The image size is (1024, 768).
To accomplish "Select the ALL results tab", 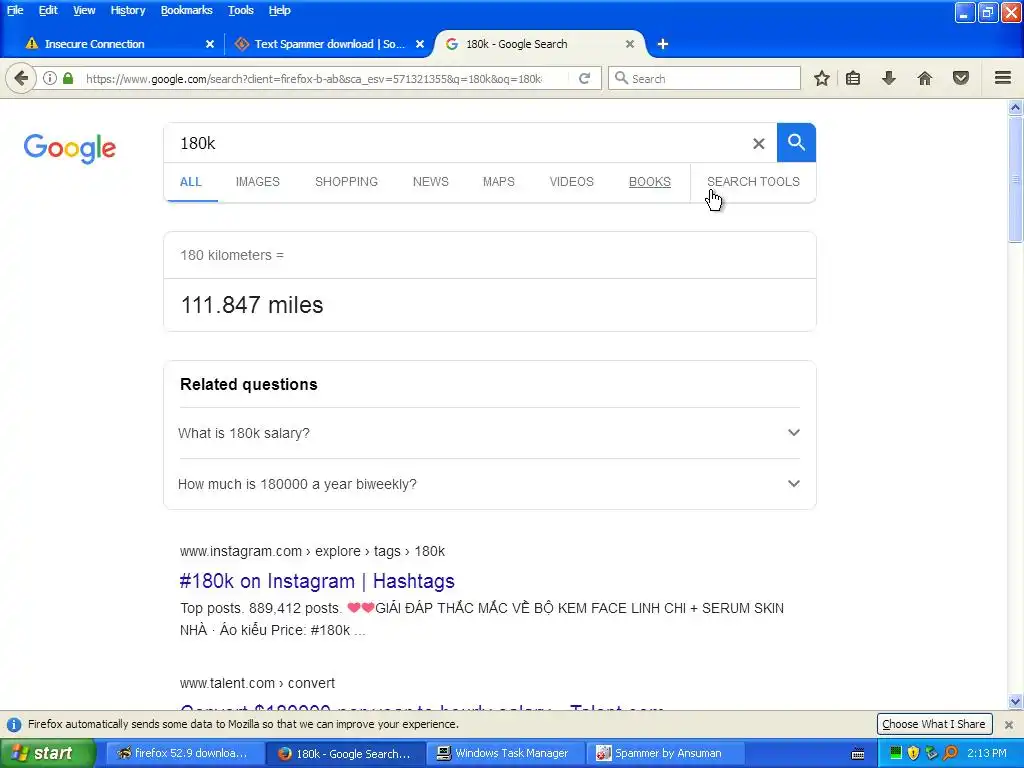I will click(x=191, y=182).
